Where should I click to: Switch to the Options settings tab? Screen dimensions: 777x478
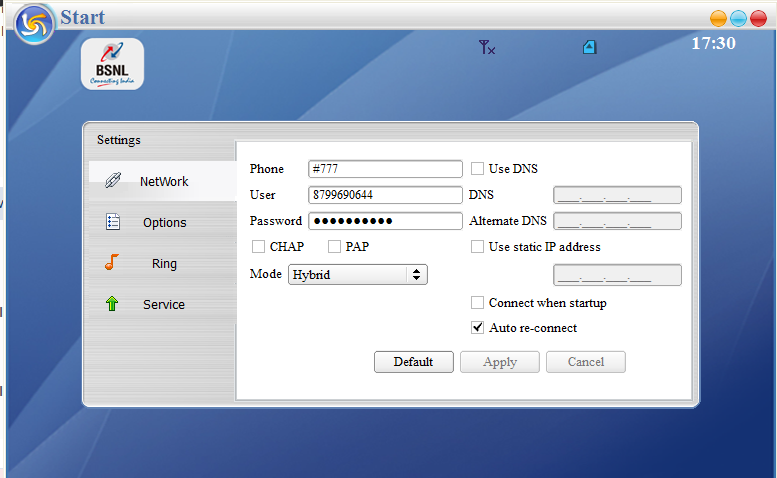coord(163,223)
